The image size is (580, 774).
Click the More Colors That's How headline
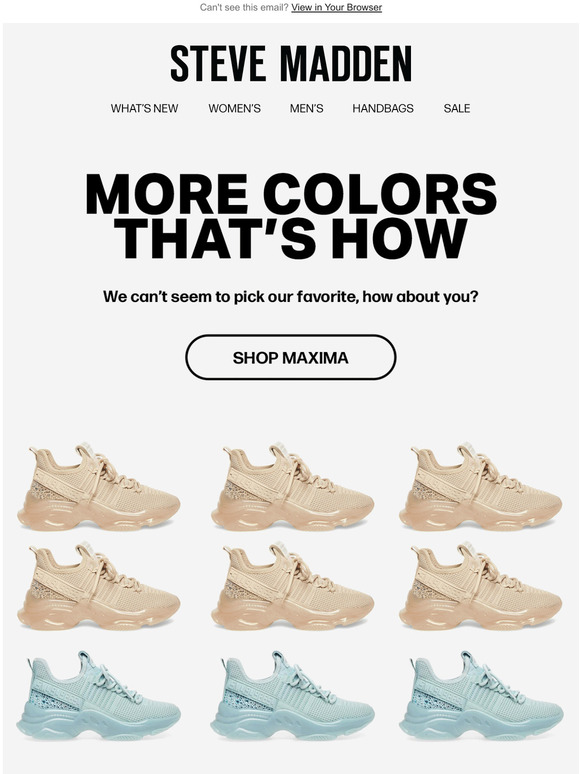pyautogui.click(x=291, y=216)
